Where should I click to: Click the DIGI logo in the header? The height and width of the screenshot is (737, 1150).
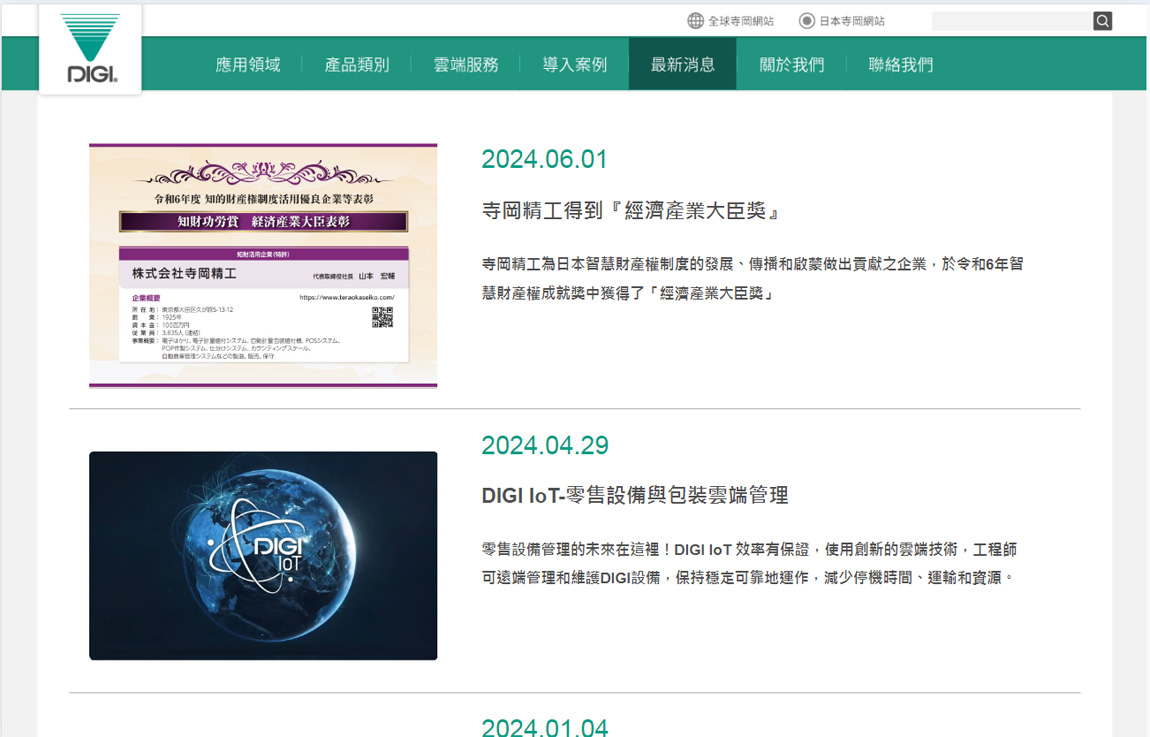pos(91,49)
